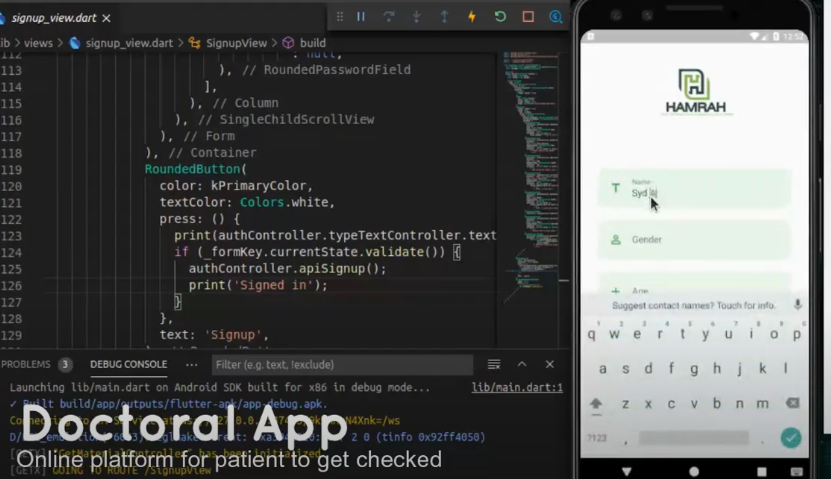The width and height of the screenshot is (831, 479).
Task: Switch to the Debug Console tab
Action: pos(128,365)
